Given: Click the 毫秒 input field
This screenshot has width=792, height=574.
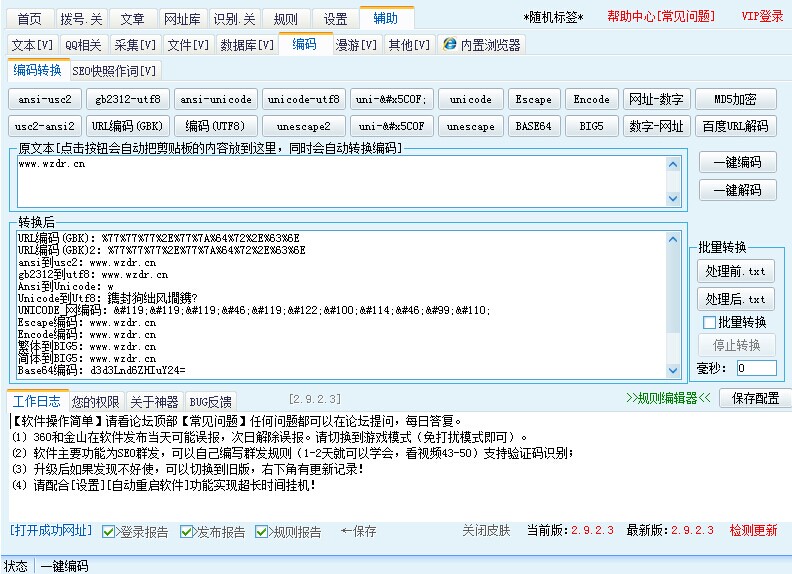Looking at the screenshot, I should (x=757, y=368).
